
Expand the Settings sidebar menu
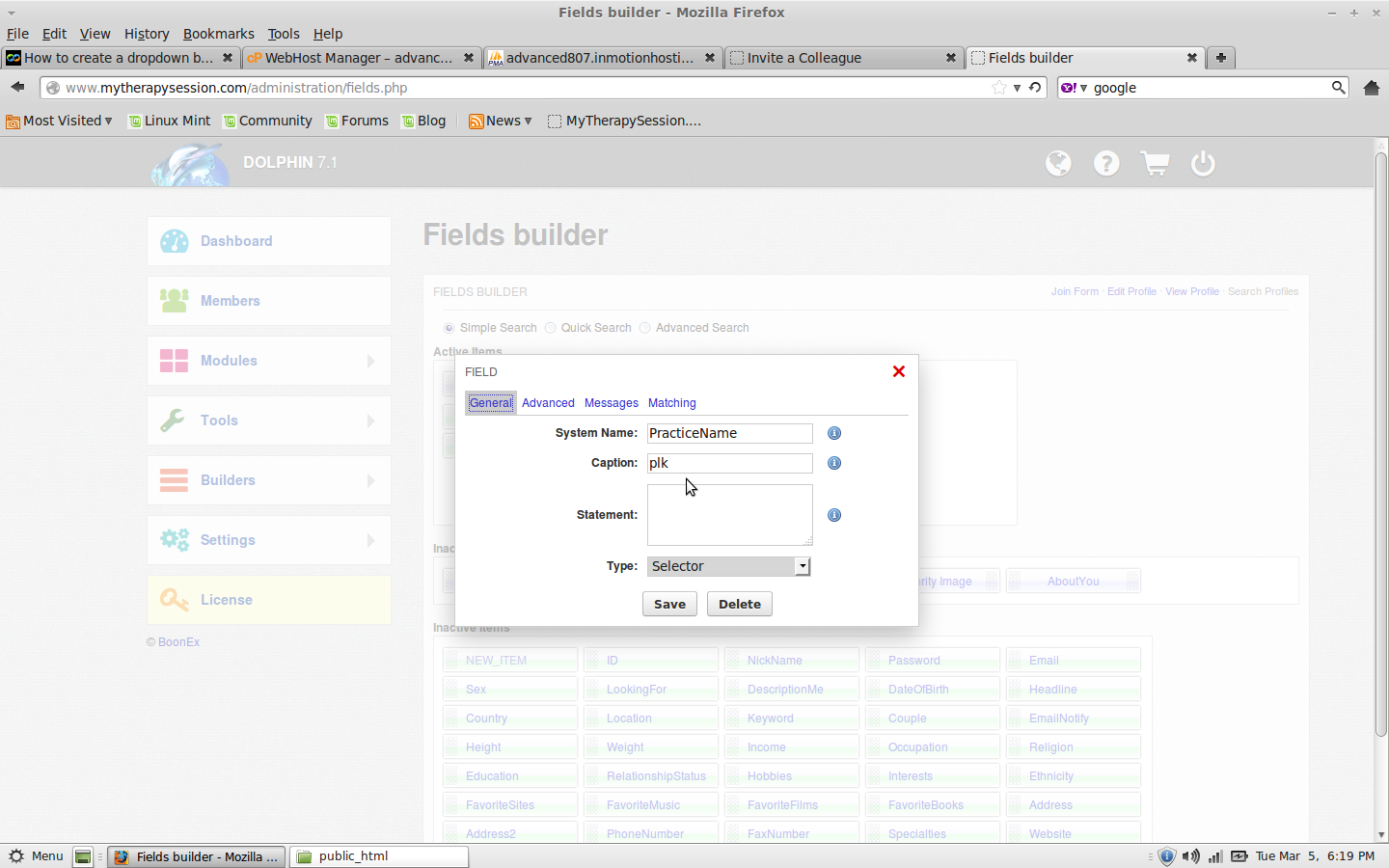click(x=269, y=540)
